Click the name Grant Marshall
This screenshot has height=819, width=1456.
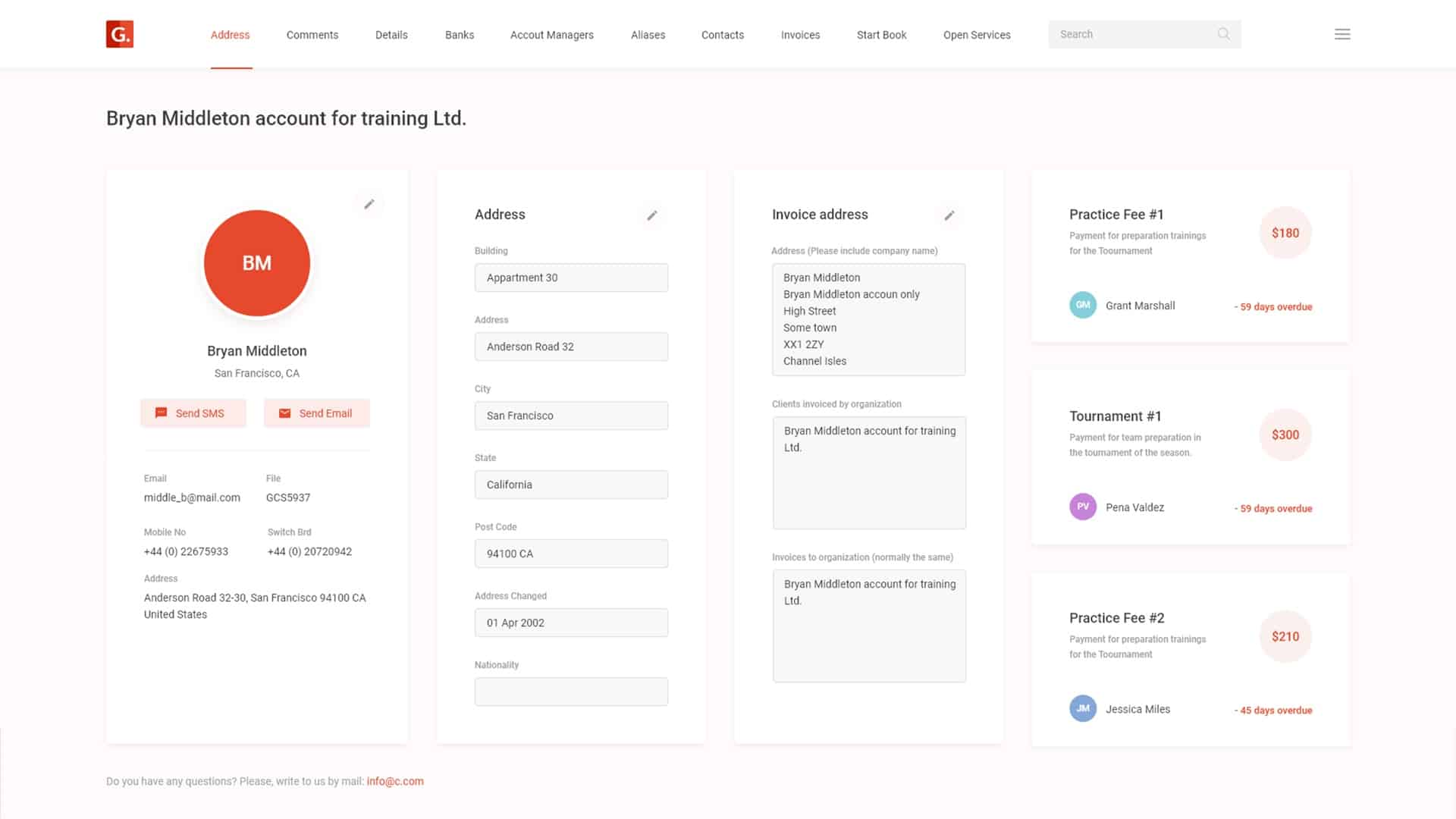coord(1141,306)
